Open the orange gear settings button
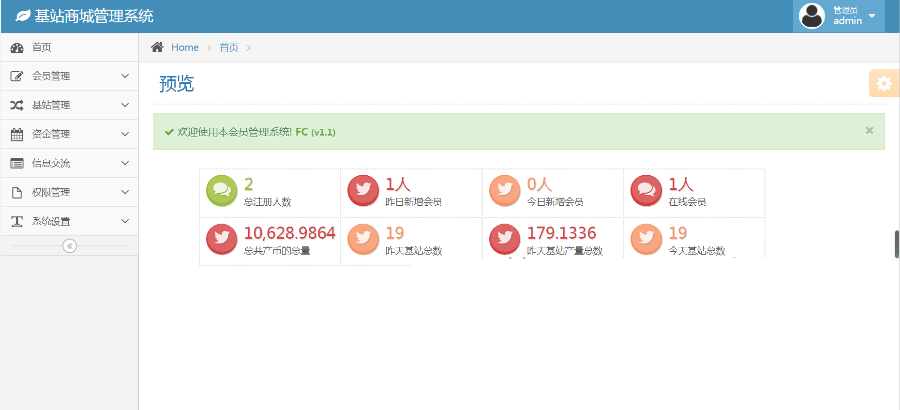900x410 pixels. coord(884,83)
